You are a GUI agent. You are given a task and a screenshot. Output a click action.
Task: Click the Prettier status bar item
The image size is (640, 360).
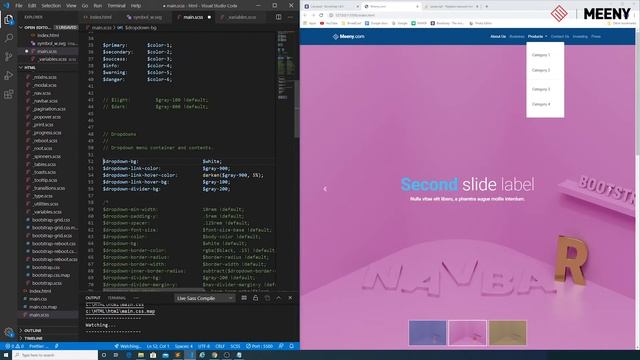click(39, 346)
